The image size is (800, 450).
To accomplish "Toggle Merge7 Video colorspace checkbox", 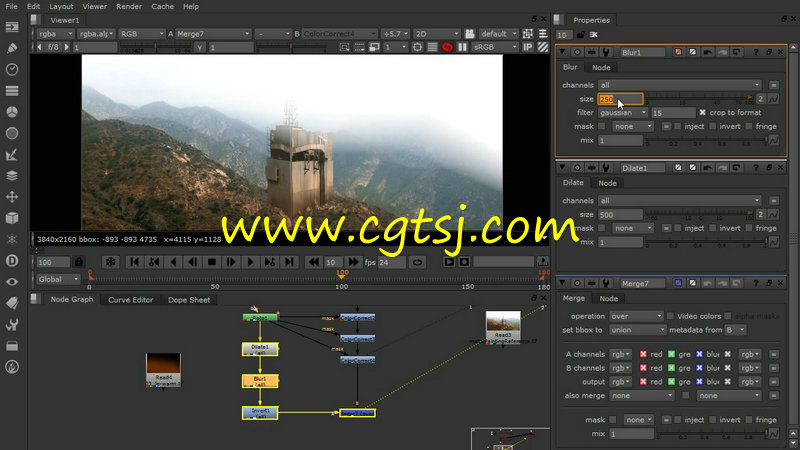I will pyautogui.click(x=670, y=316).
